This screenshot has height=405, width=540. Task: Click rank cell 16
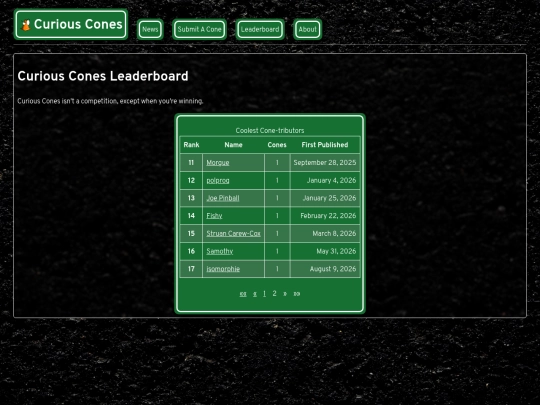coord(191,251)
